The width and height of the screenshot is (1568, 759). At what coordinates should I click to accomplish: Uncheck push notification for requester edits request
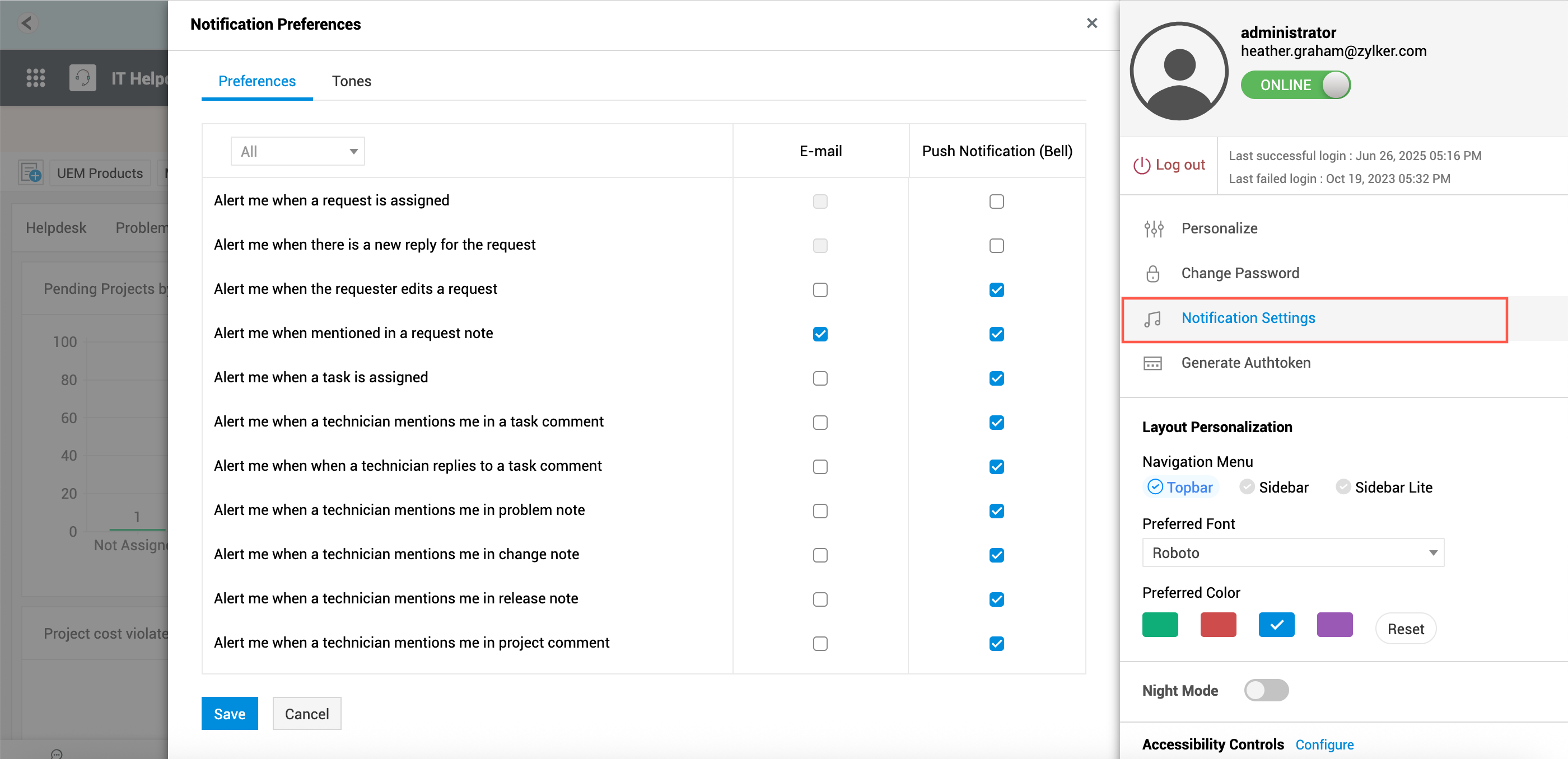pyautogui.click(x=996, y=290)
